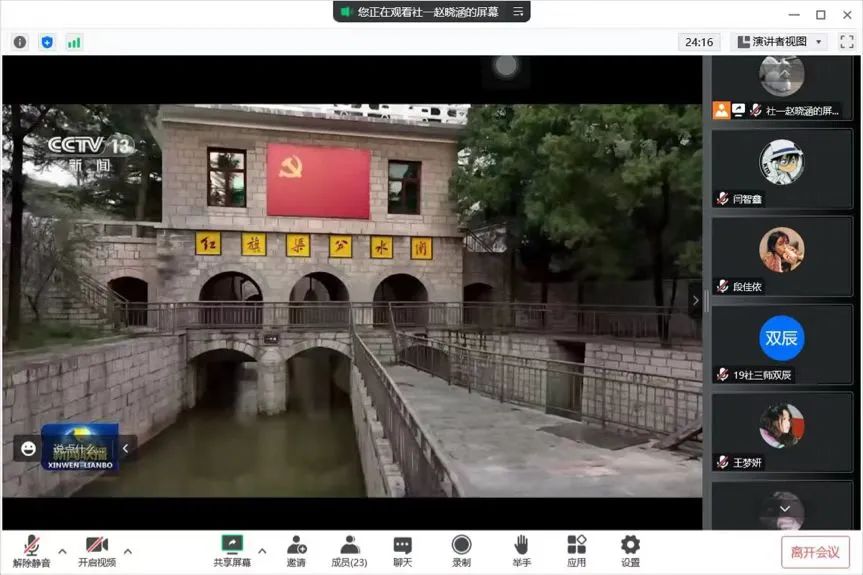Screen dimensions: 863x575
Task: Click 共享屏幕 share screen
Action: tap(232, 550)
